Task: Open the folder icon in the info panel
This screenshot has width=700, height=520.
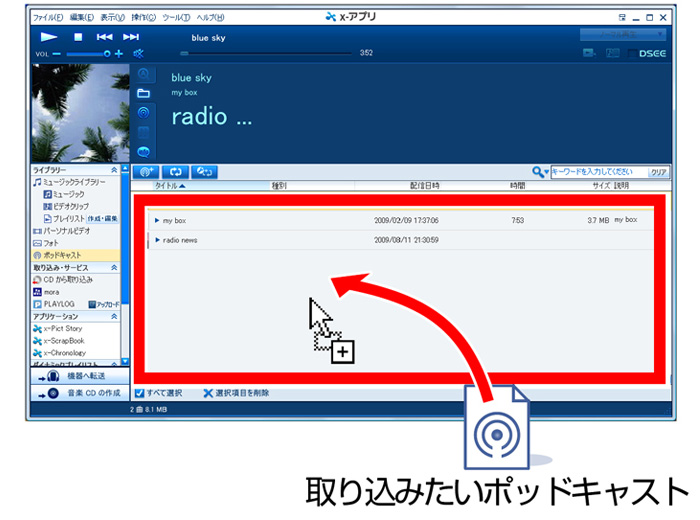Action: 144,93
